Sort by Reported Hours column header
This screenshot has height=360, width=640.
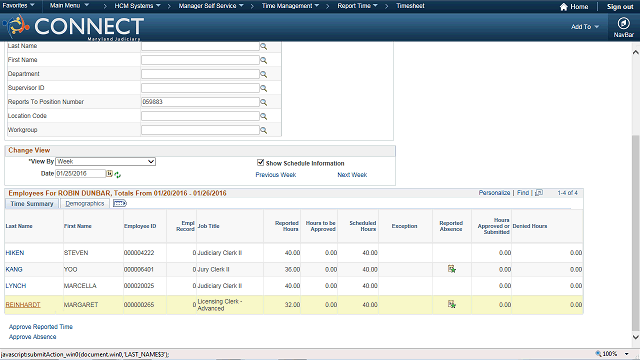[287, 226]
